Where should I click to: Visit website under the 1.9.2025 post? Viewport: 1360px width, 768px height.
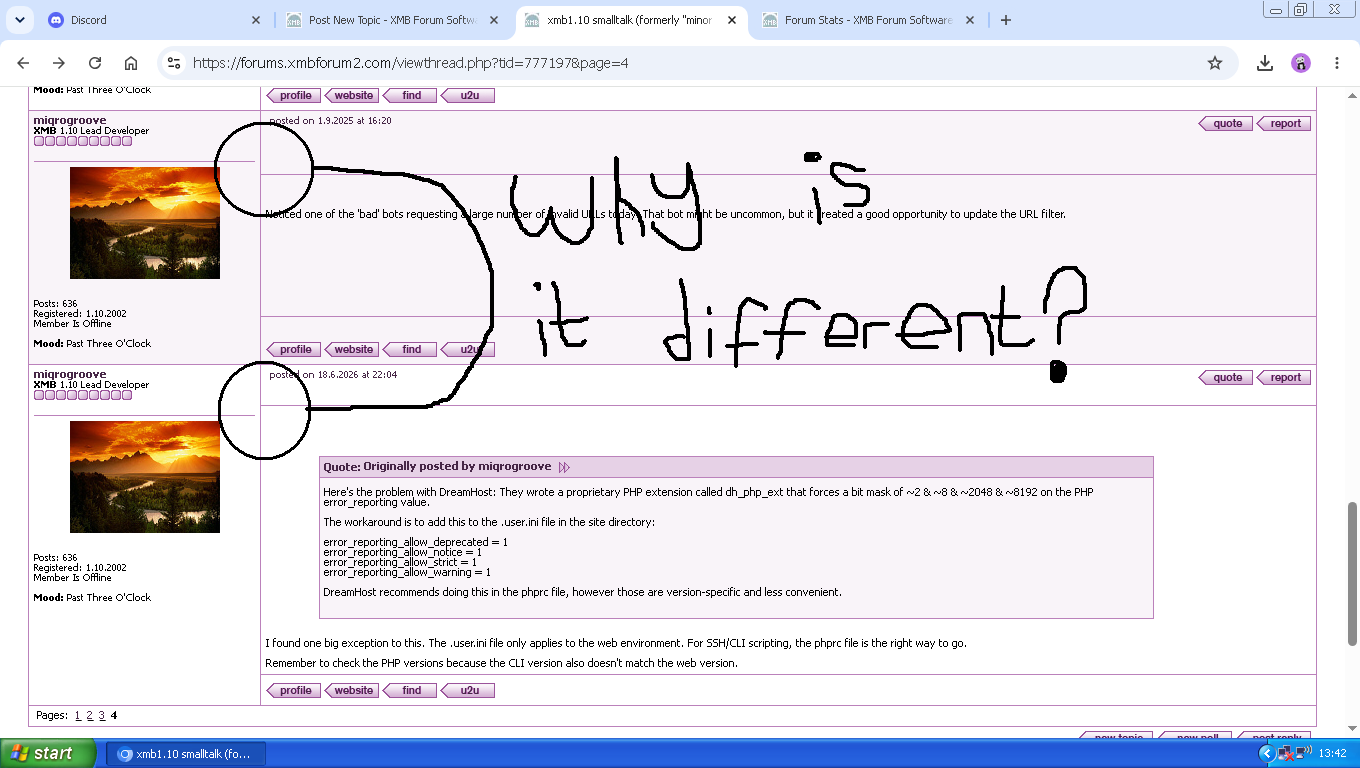[x=351, y=350]
